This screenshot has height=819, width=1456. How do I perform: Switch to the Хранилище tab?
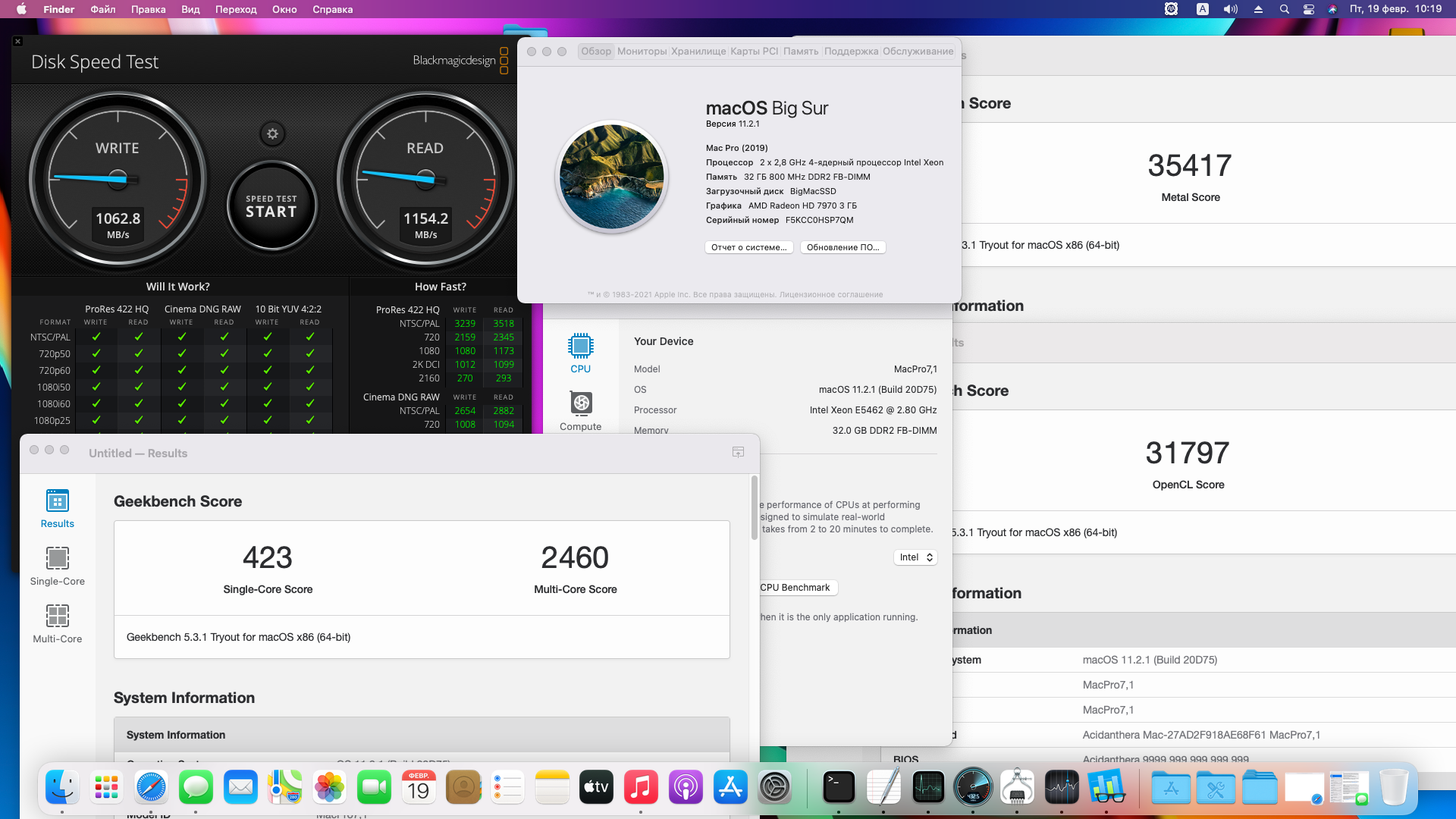(x=698, y=52)
